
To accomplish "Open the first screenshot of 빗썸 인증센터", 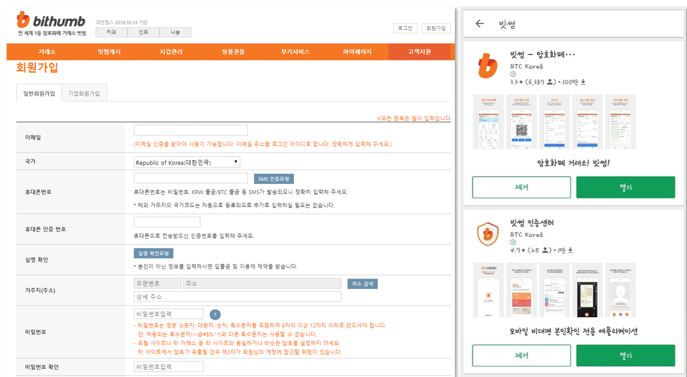I will coord(488,290).
